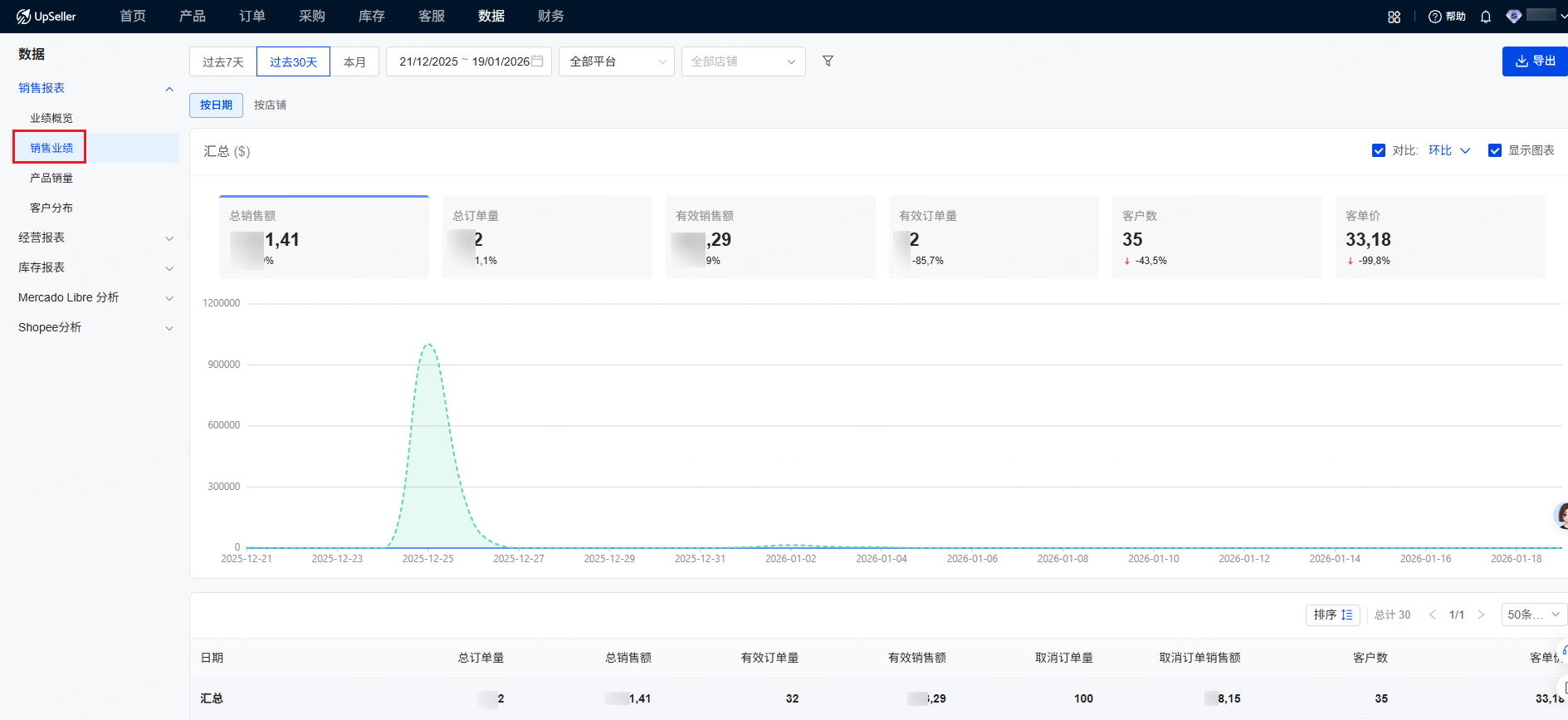Open the 订单 menu
Screen dimensions: 1568x720
pos(252,17)
